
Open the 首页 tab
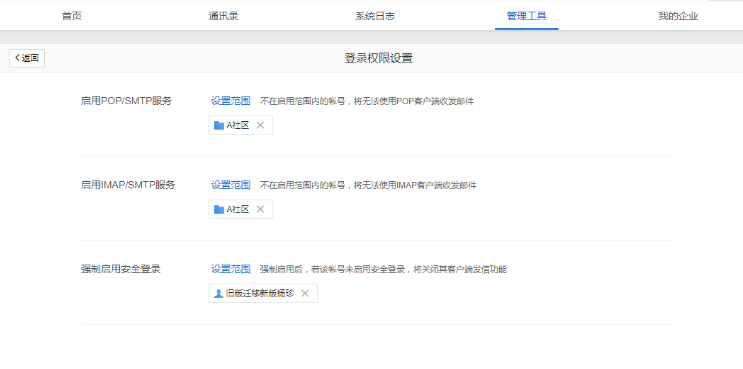(72, 16)
